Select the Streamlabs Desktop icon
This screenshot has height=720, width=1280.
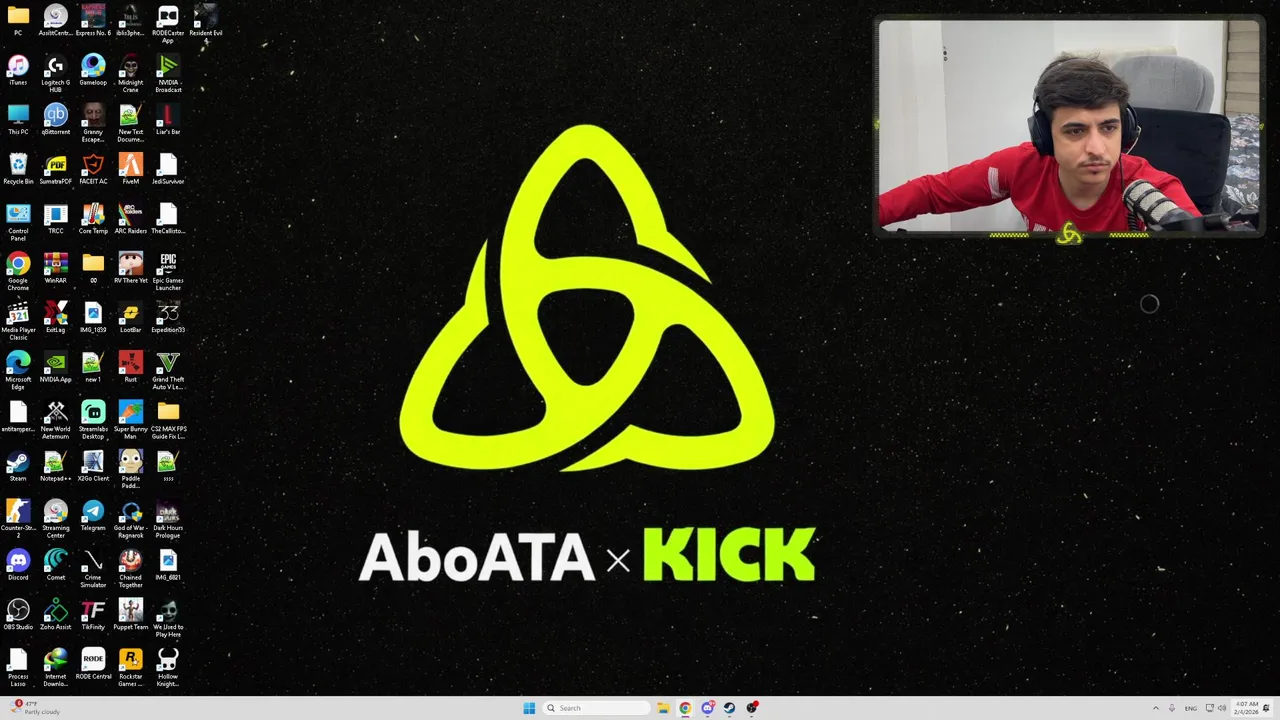93,420
